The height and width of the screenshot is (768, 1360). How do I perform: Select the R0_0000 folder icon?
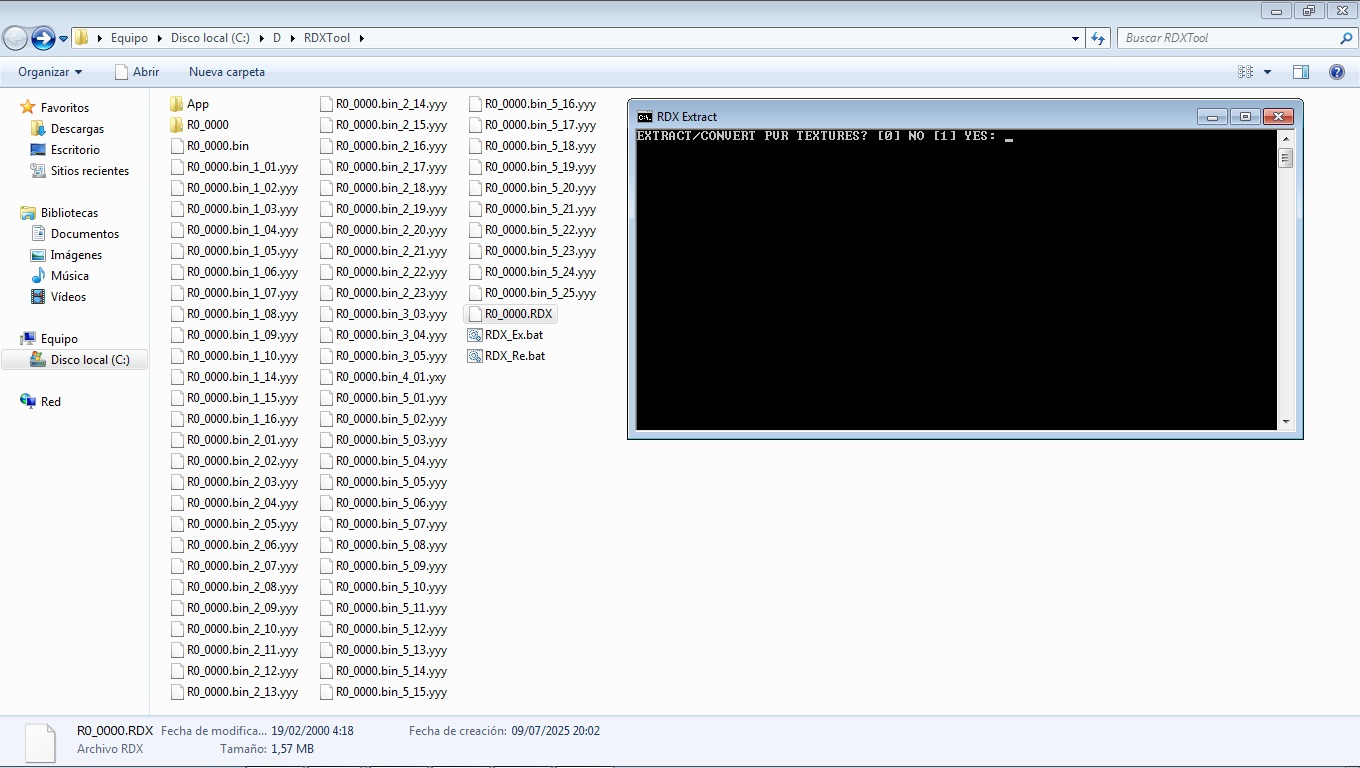[177, 125]
